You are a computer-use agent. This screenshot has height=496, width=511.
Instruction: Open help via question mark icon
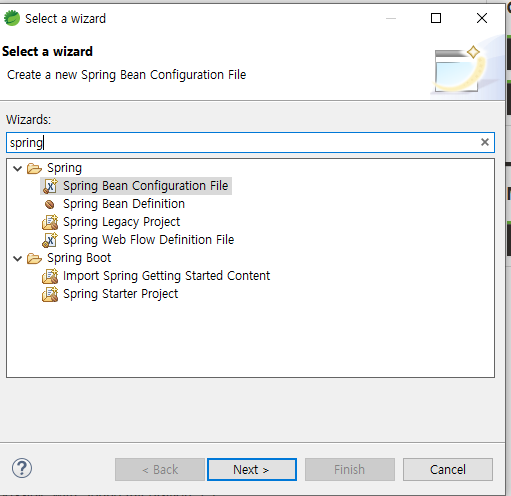pyautogui.click(x=22, y=468)
